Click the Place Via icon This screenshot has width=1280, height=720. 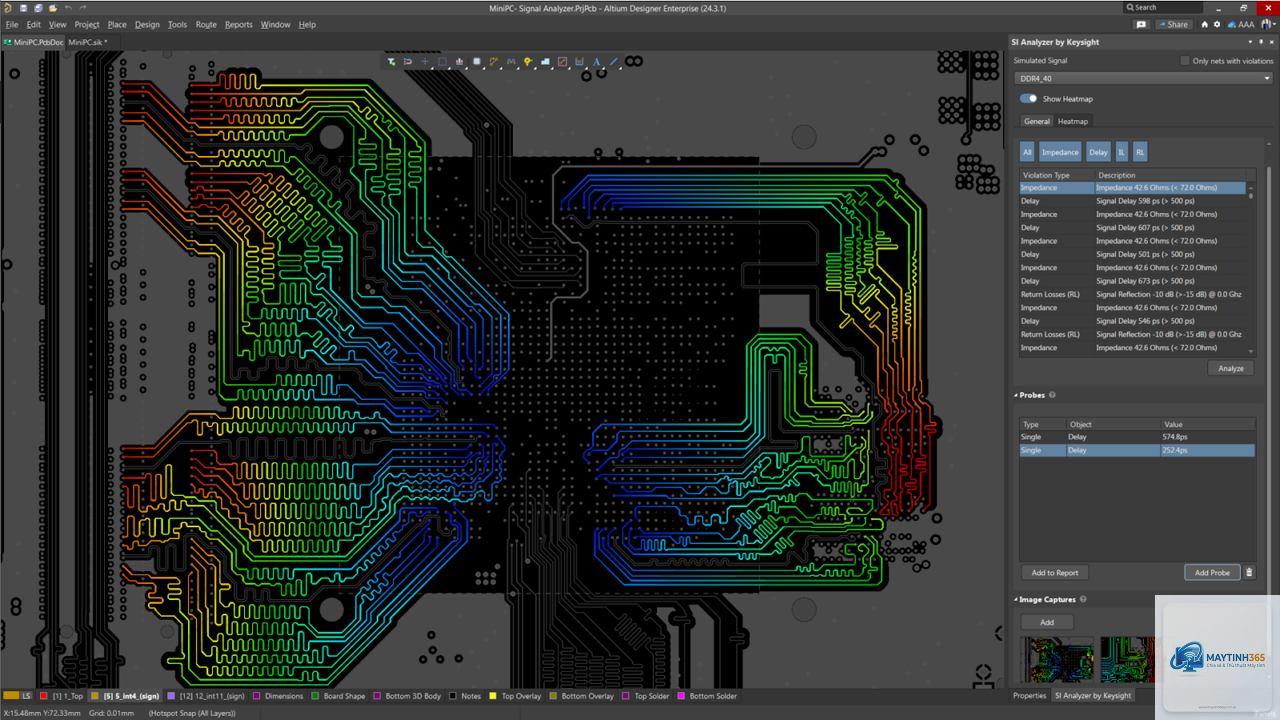(528, 61)
